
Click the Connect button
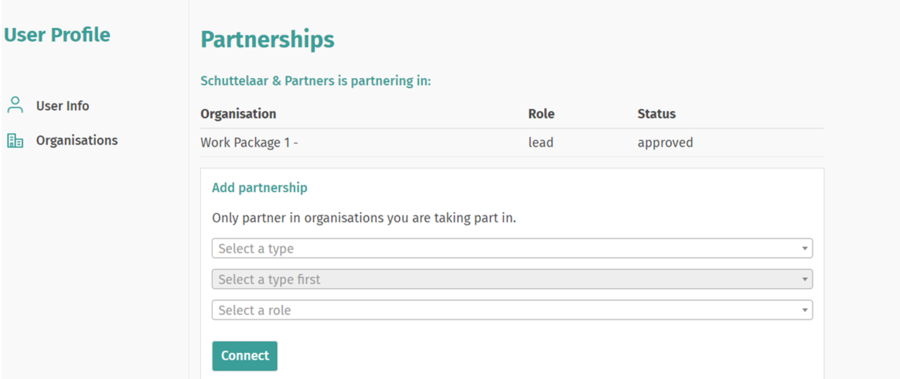click(x=245, y=356)
